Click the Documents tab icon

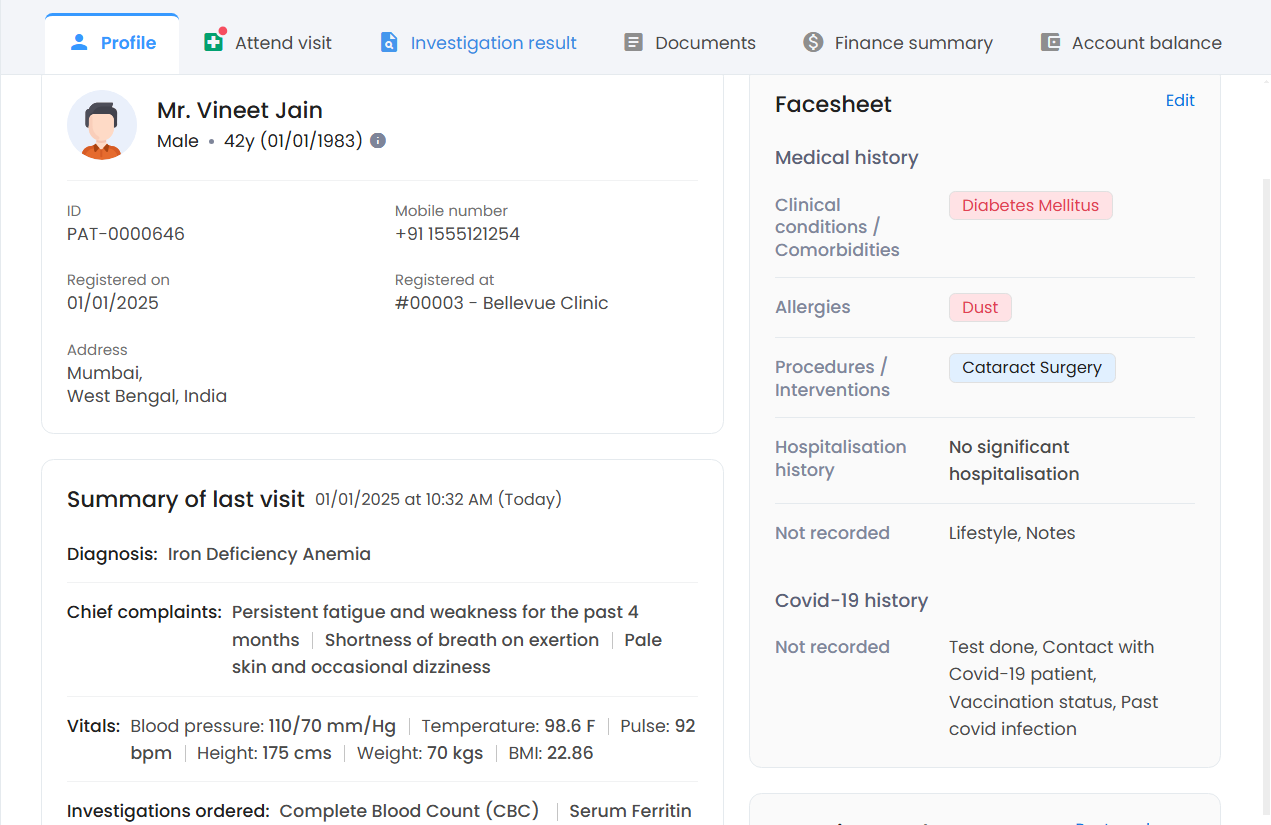[x=633, y=43]
